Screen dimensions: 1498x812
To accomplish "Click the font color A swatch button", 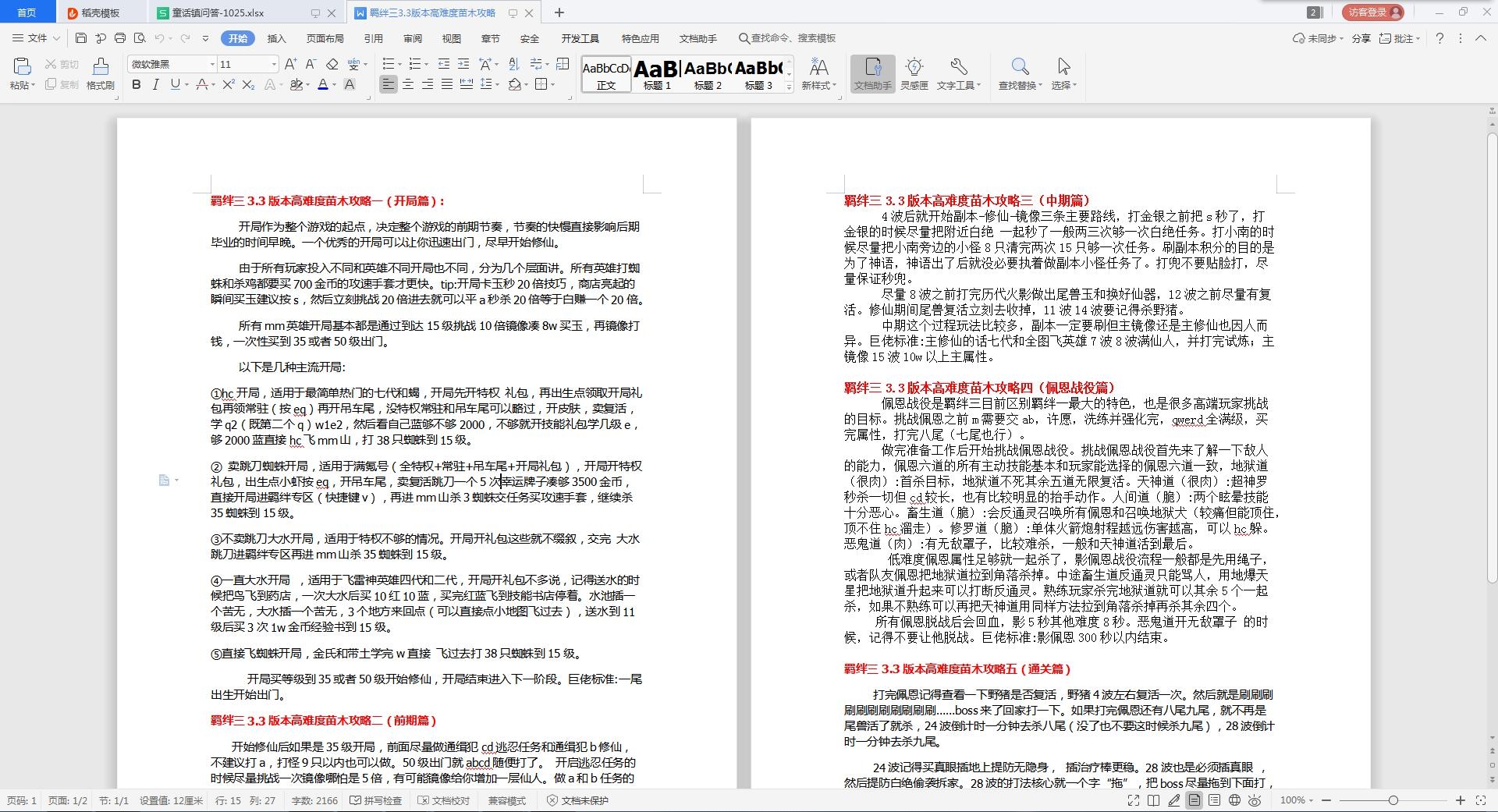I will (323, 84).
